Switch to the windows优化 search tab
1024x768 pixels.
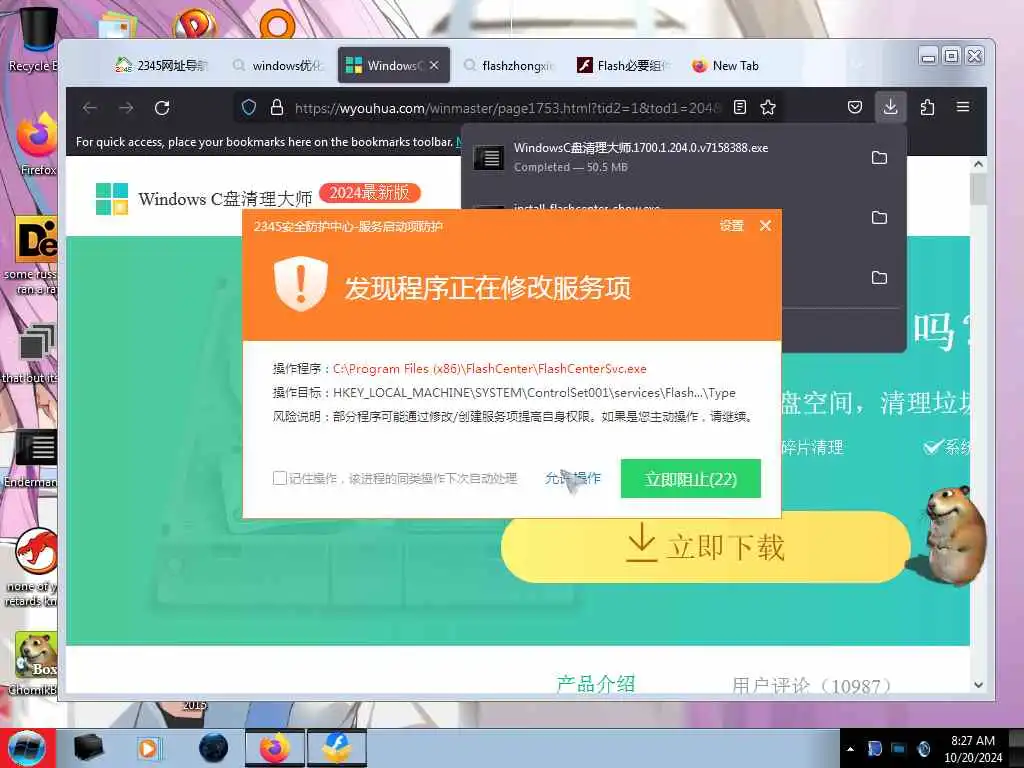coord(280,65)
